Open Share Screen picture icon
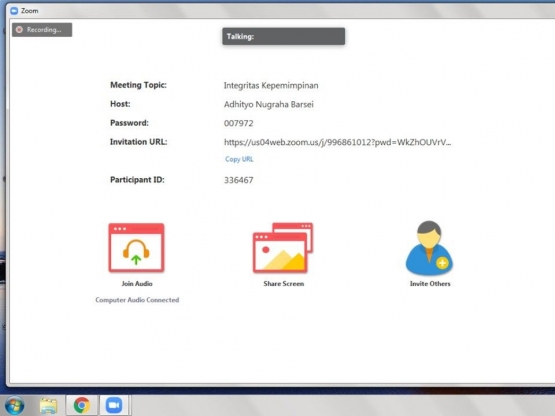This screenshot has width=555, height=416. coord(283,247)
